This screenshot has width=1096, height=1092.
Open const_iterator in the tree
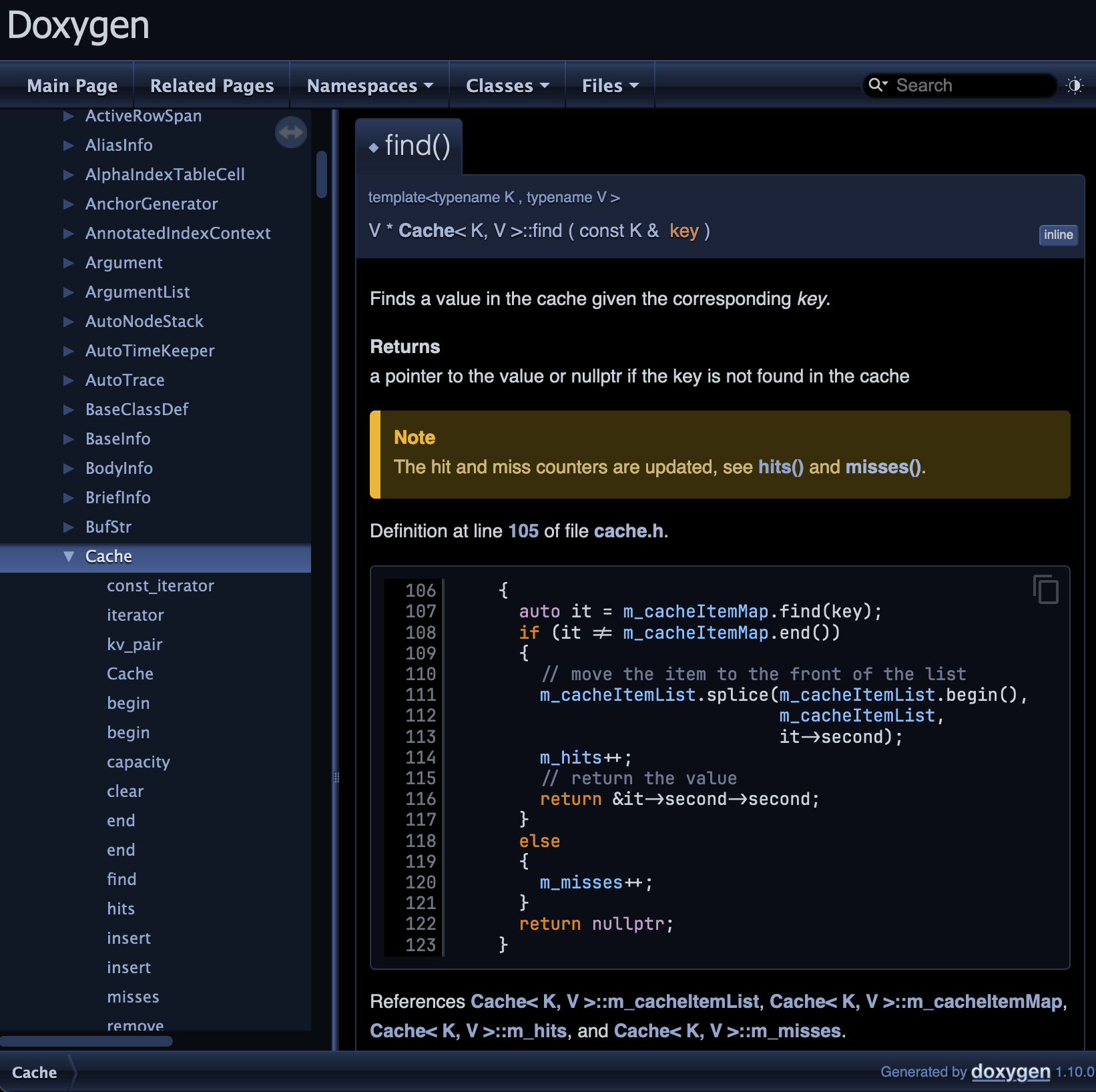click(160, 586)
